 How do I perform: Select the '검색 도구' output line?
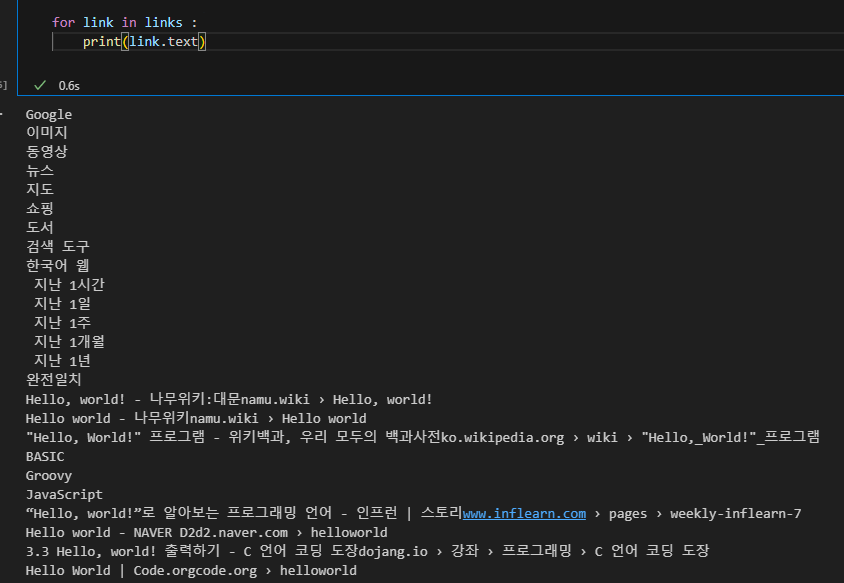pyautogui.click(x=58, y=247)
